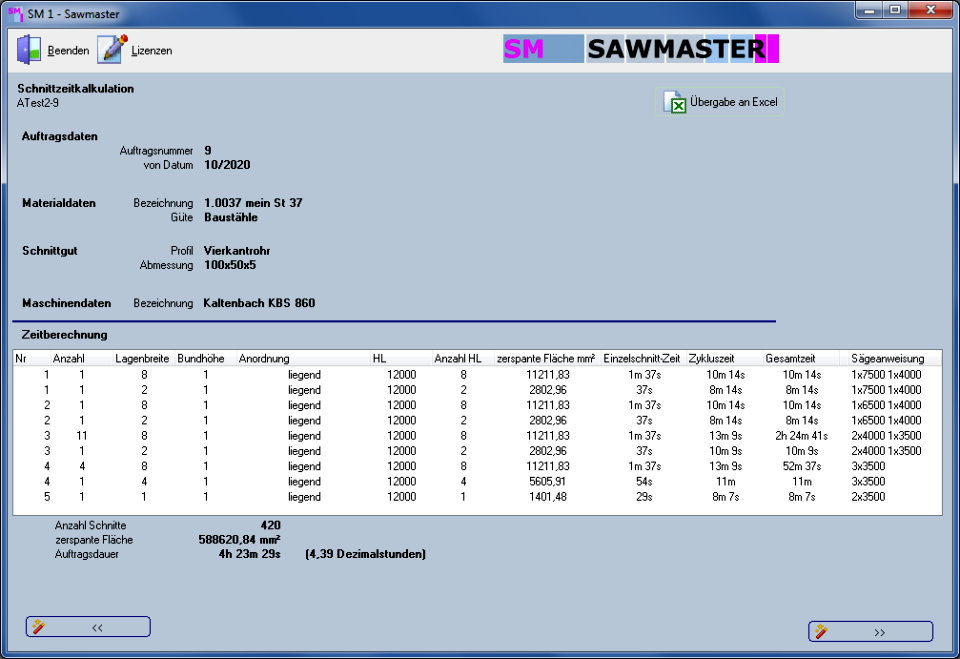
Task: Minimize the Sawmaster window
Action: click(x=869, y=10)
